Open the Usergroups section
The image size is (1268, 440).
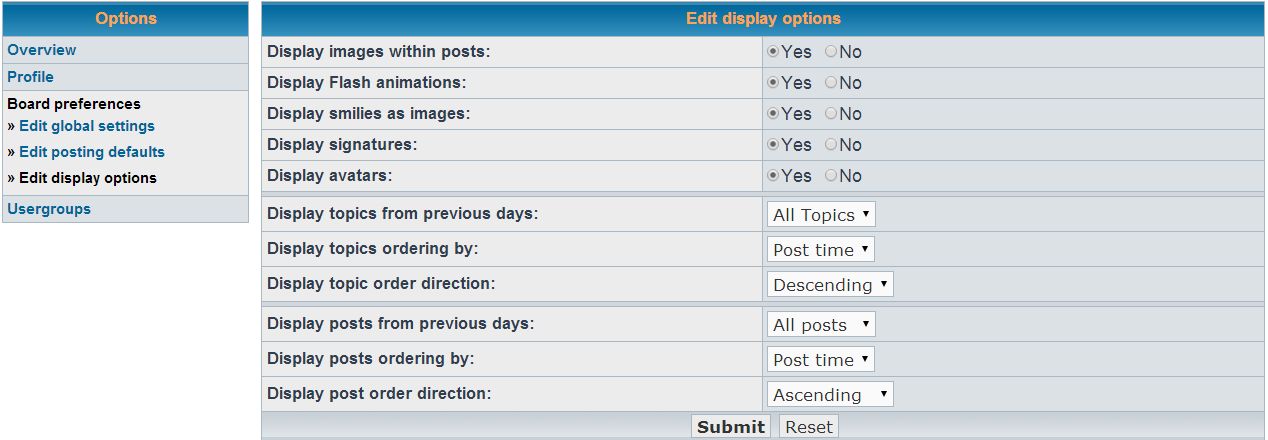tap(49, 209)
